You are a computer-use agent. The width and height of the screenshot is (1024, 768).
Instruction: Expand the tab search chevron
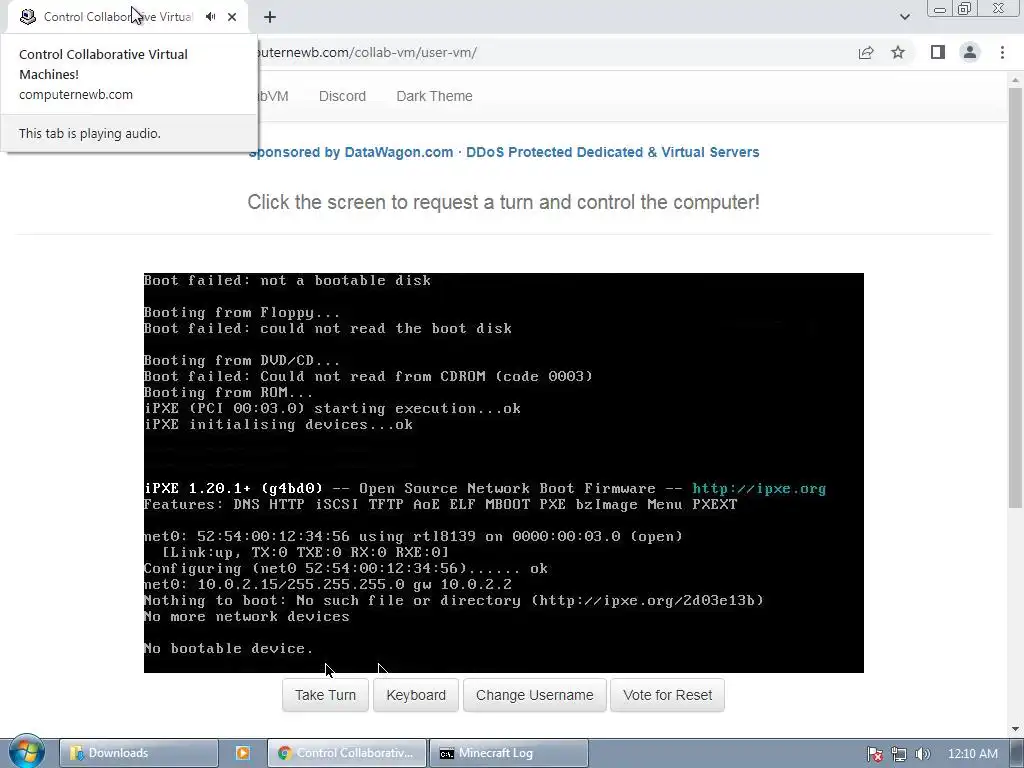pyautogui.click(x=904, y=17)
